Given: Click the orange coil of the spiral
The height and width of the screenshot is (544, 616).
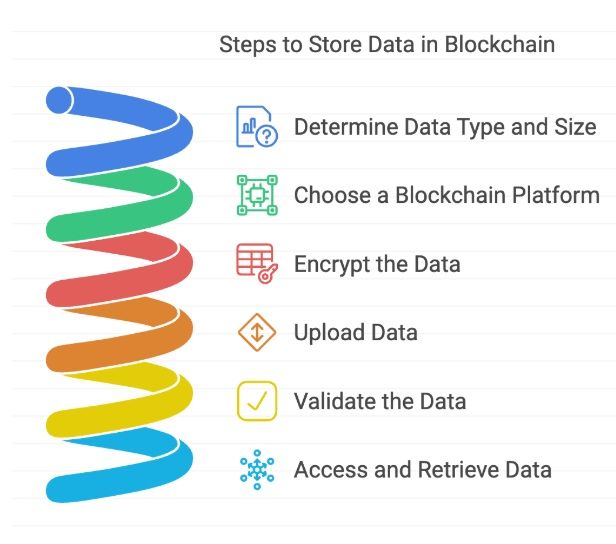Looking at the screenshot, I should [x=119, y=335].
